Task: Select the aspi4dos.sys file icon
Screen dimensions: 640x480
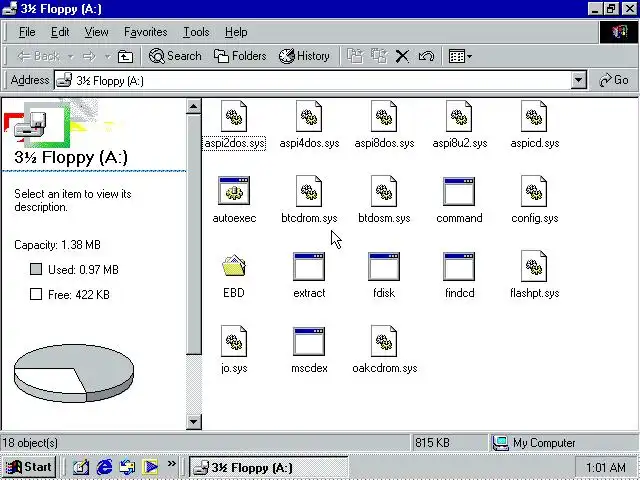Action: 309,117
